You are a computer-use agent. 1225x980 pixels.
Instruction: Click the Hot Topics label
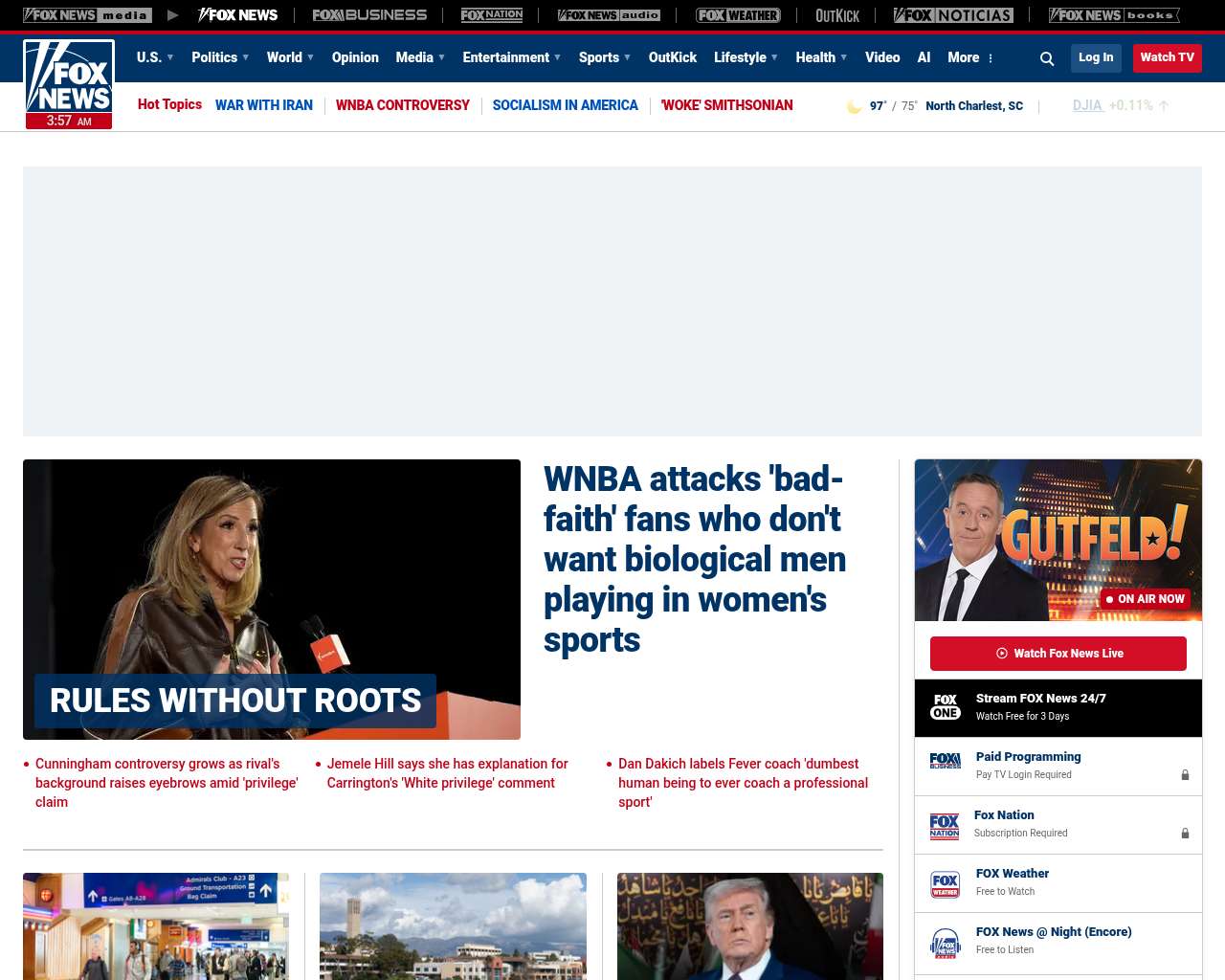coord(169,104)
